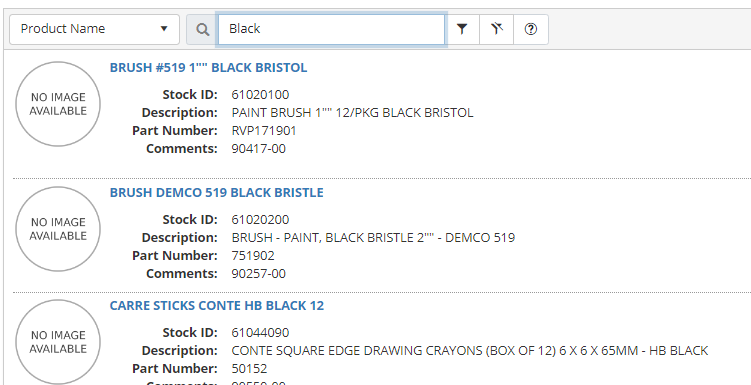Click Stock ID value 61044090
Viewport: 751px width, 385px height.
260,332
